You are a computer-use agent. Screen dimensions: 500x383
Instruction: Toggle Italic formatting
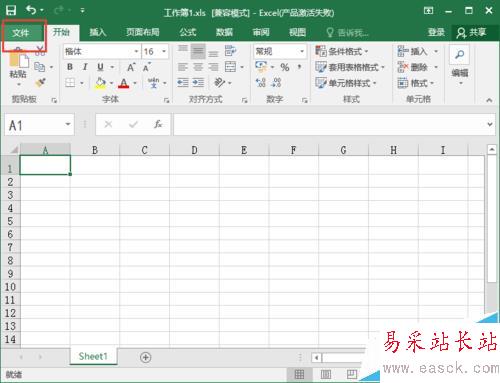pyautogui.click(x=85, y=67)
